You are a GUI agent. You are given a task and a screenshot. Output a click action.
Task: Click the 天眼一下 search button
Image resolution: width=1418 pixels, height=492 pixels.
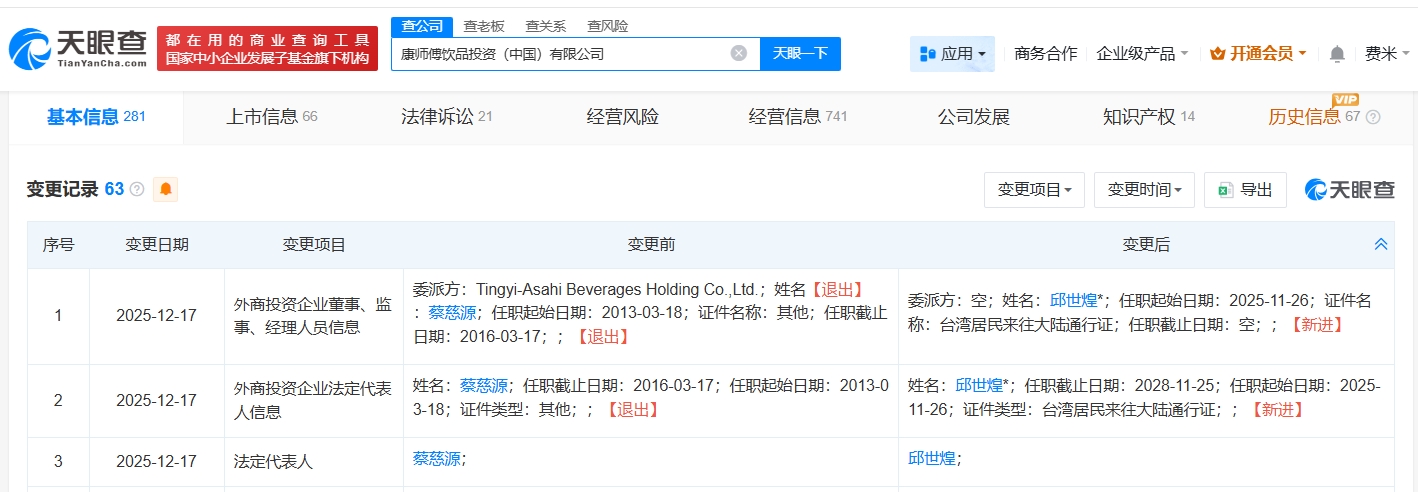tap(800, 54)
